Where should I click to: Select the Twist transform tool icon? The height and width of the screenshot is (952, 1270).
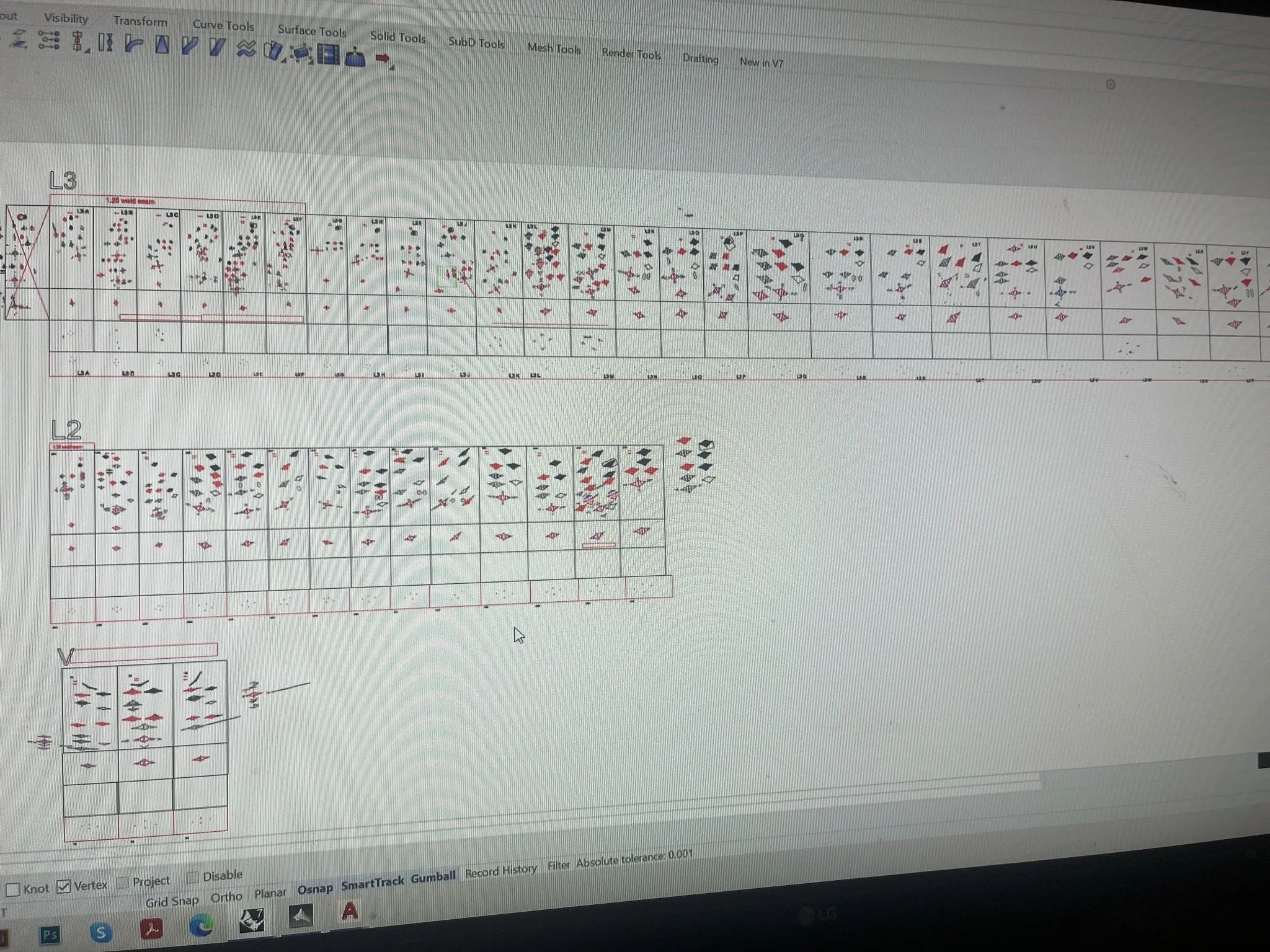[105, 43]
